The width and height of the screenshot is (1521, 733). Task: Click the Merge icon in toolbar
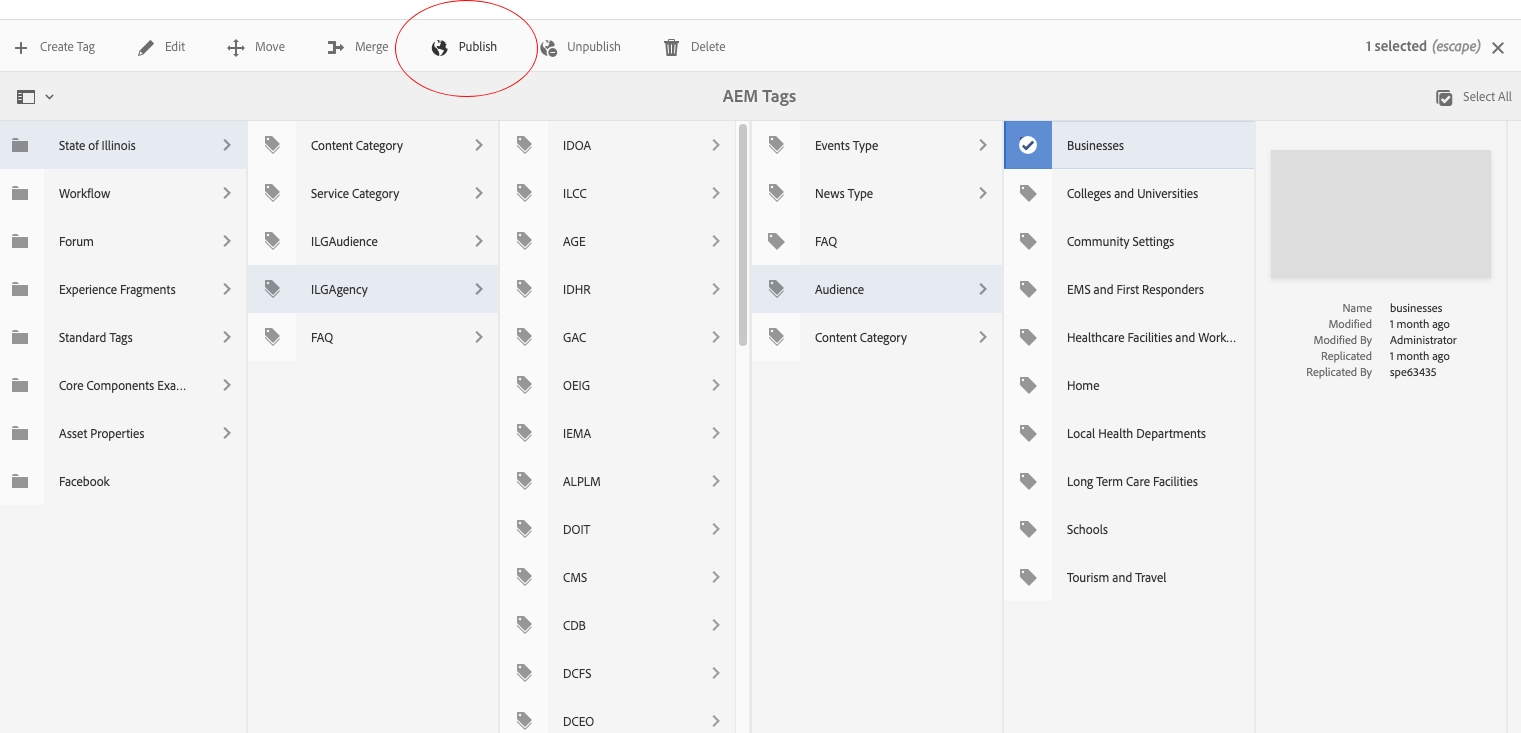click(336, 47)
